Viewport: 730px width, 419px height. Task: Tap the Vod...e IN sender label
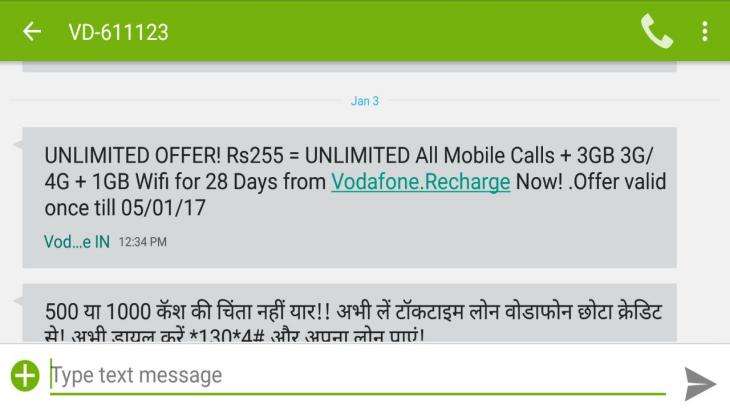click(77, 242)
